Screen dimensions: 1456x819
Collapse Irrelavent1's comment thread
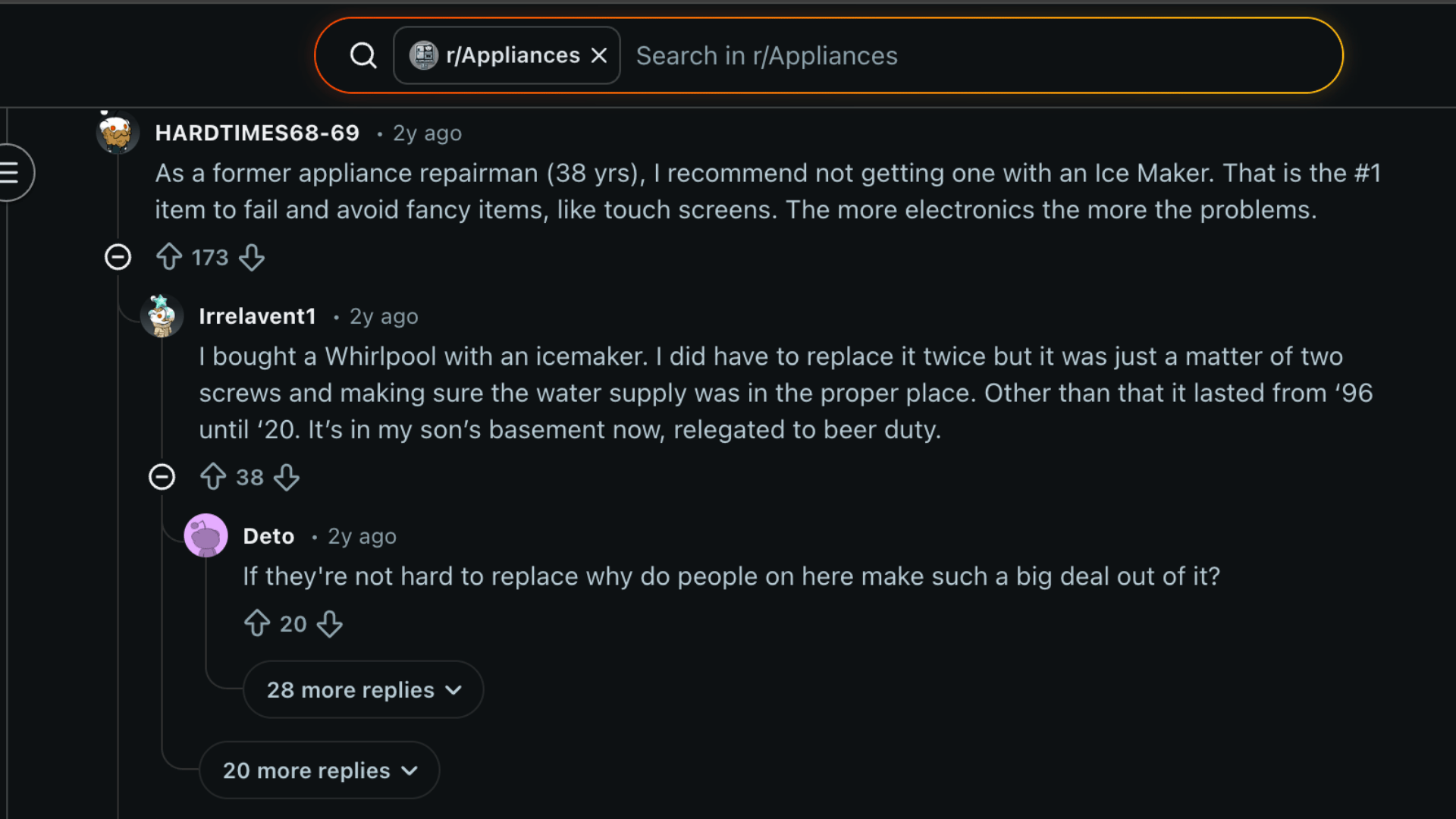[162, 477]
